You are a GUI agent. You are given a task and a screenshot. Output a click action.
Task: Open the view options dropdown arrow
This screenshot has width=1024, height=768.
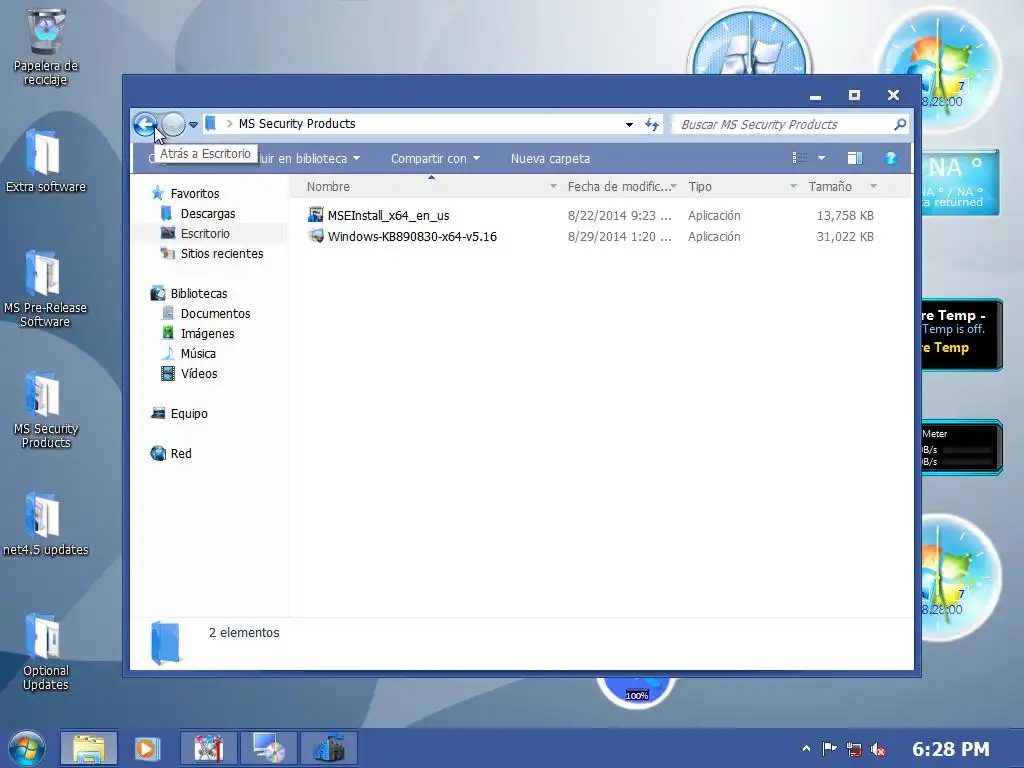point(822,158)
